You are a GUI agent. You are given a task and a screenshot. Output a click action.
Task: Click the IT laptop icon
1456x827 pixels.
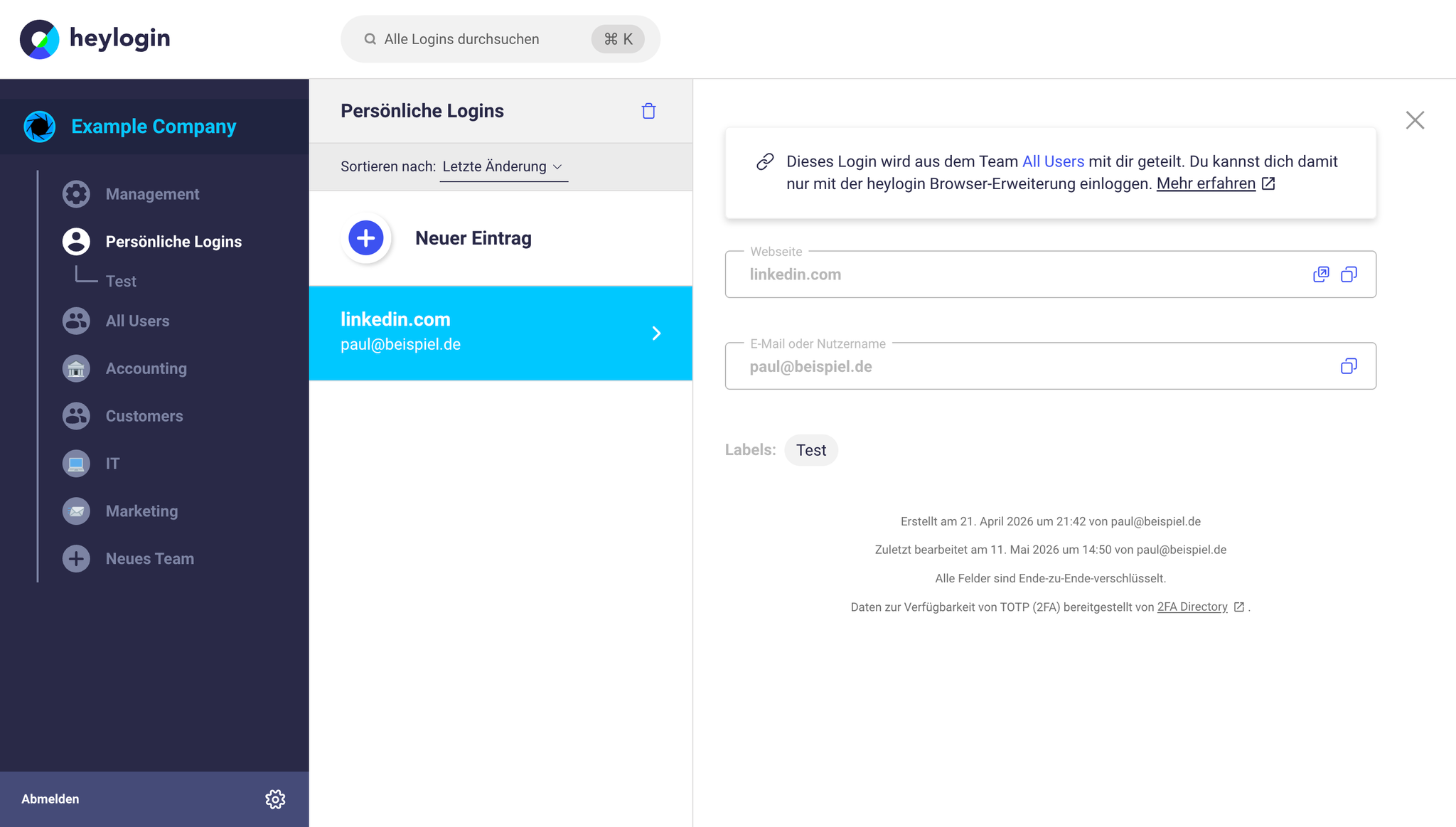tap(76, 464)
